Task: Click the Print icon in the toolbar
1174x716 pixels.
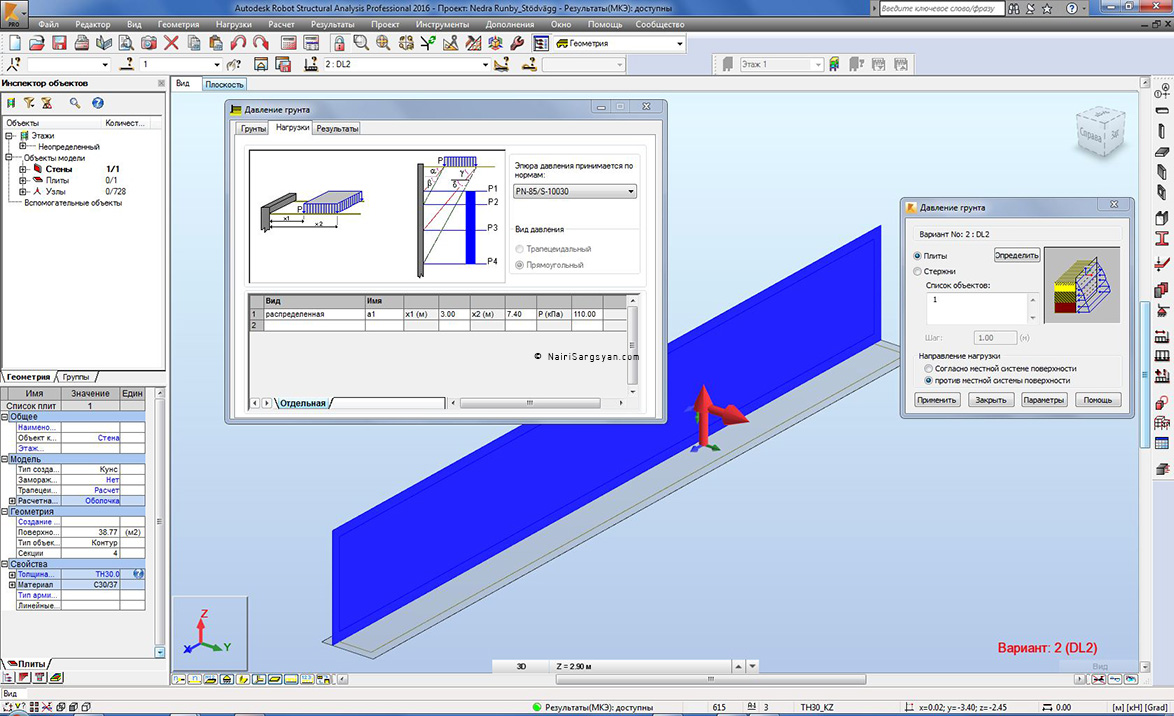Action: (x=82, y=43)
